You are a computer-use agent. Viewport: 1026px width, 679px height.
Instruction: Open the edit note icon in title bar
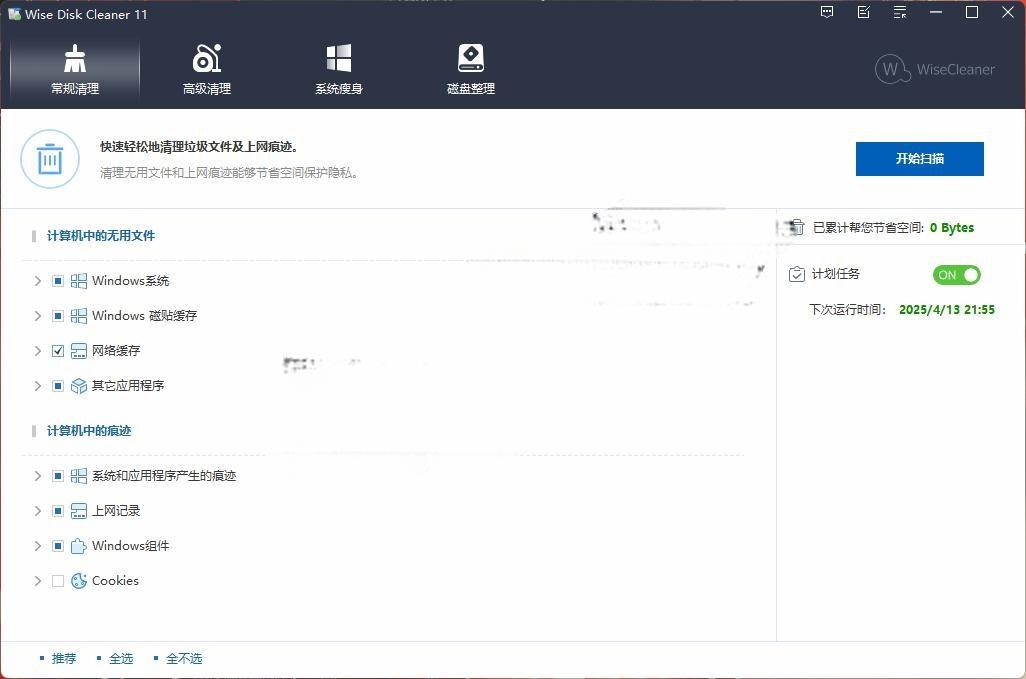[x=864, y=12]
